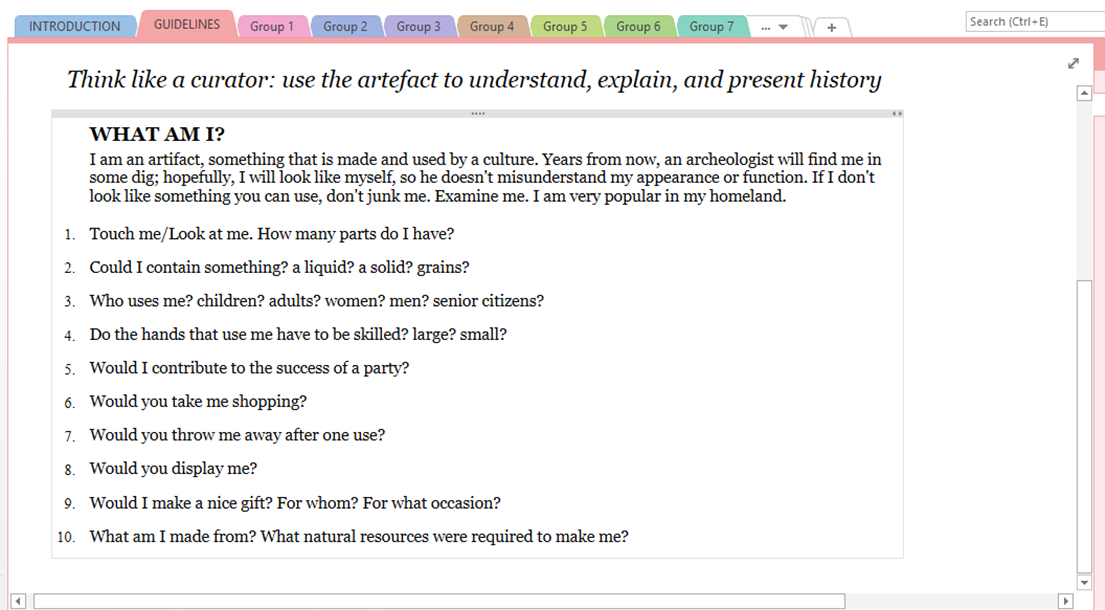The width and height of the screenshot is (1105, 610).
Task: Open the Group 5 section tab
Action: pyautogui.click(x=565, y=26)
